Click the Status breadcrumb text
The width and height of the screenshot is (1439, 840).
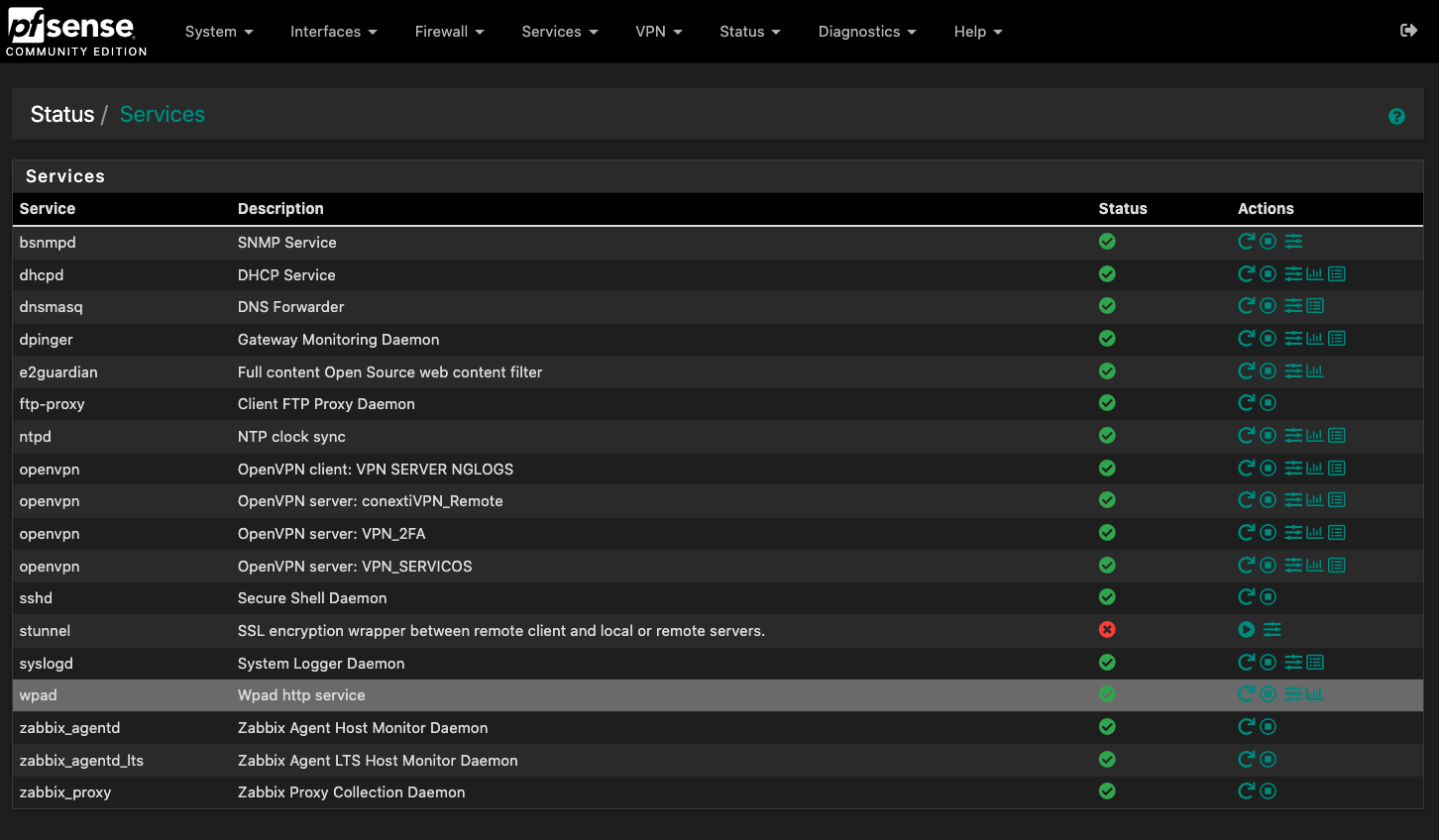62,114
